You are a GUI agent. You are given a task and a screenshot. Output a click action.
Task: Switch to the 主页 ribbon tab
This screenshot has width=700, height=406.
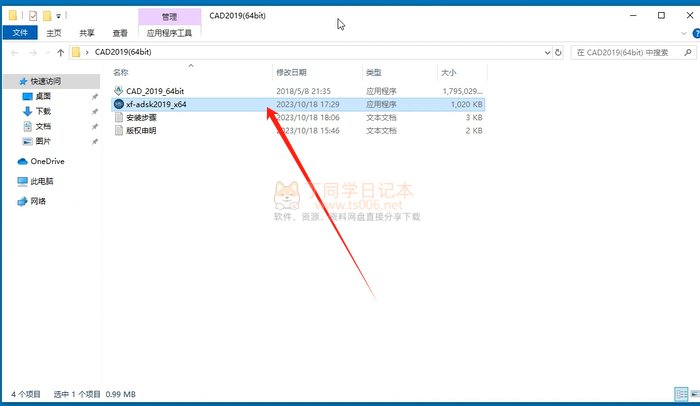(x=54, y=33)
